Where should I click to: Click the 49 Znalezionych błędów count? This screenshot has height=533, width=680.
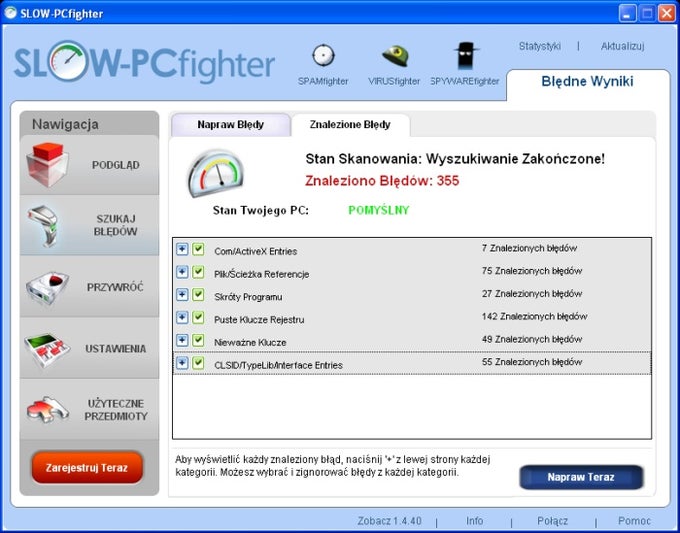click(x=532, y=339)
